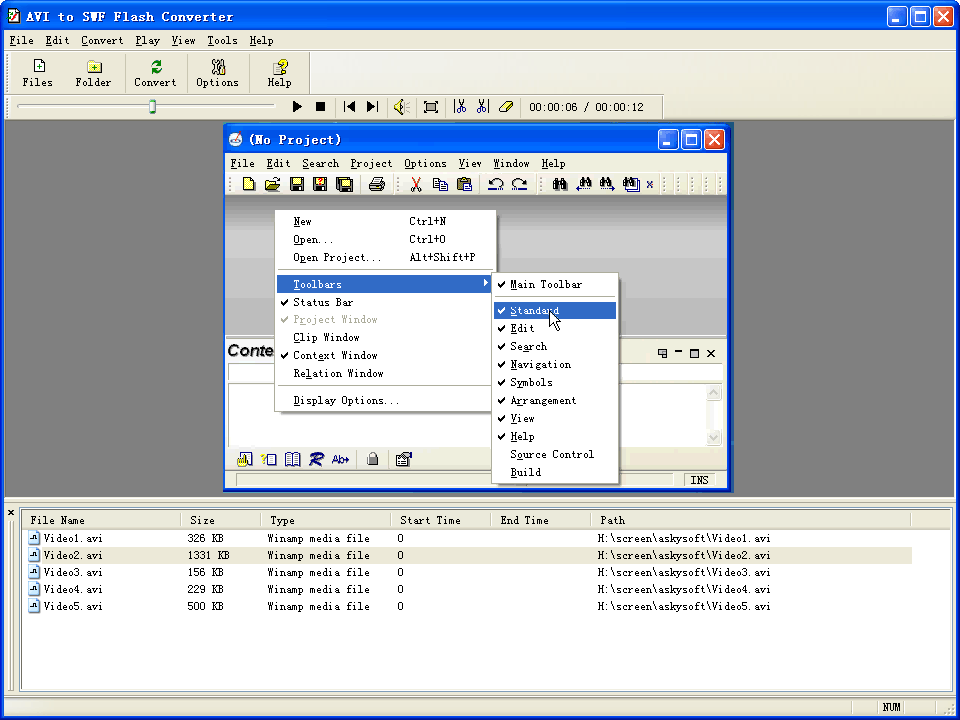Choose Open Project... from the menu
Viewport: 960px width, 720px height.
[x=384, y=258]
